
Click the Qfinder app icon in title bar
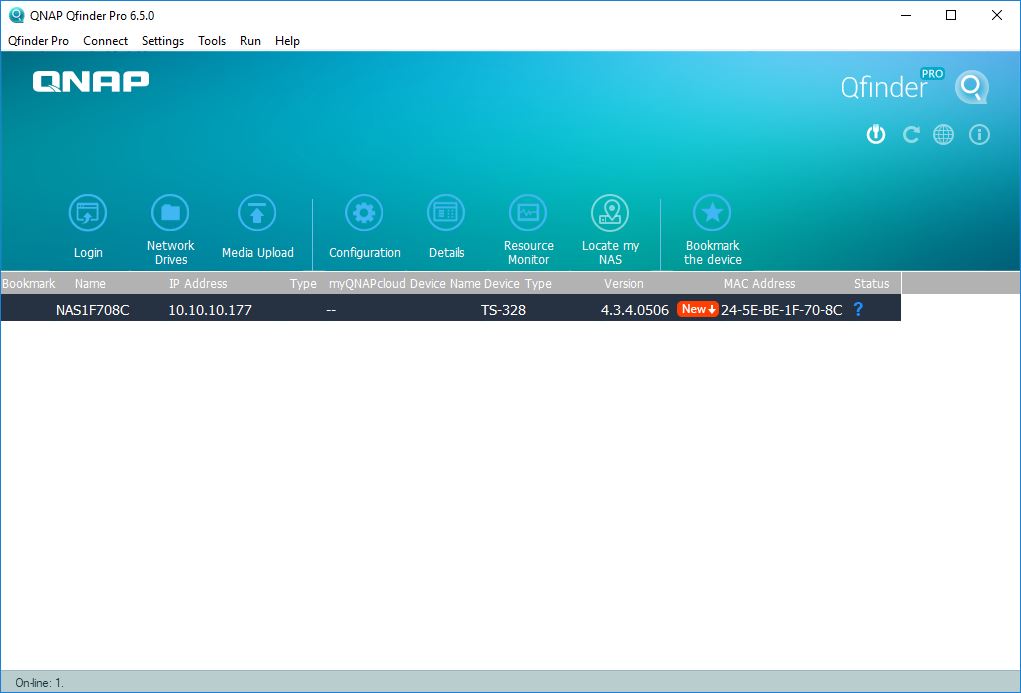(x=16, y=15)
